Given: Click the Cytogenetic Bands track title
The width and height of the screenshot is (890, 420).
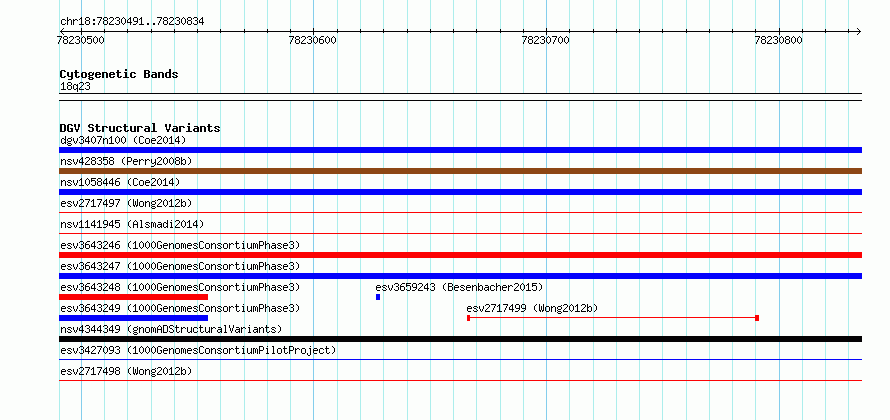Looking at the screenshot, I should 119,74.
